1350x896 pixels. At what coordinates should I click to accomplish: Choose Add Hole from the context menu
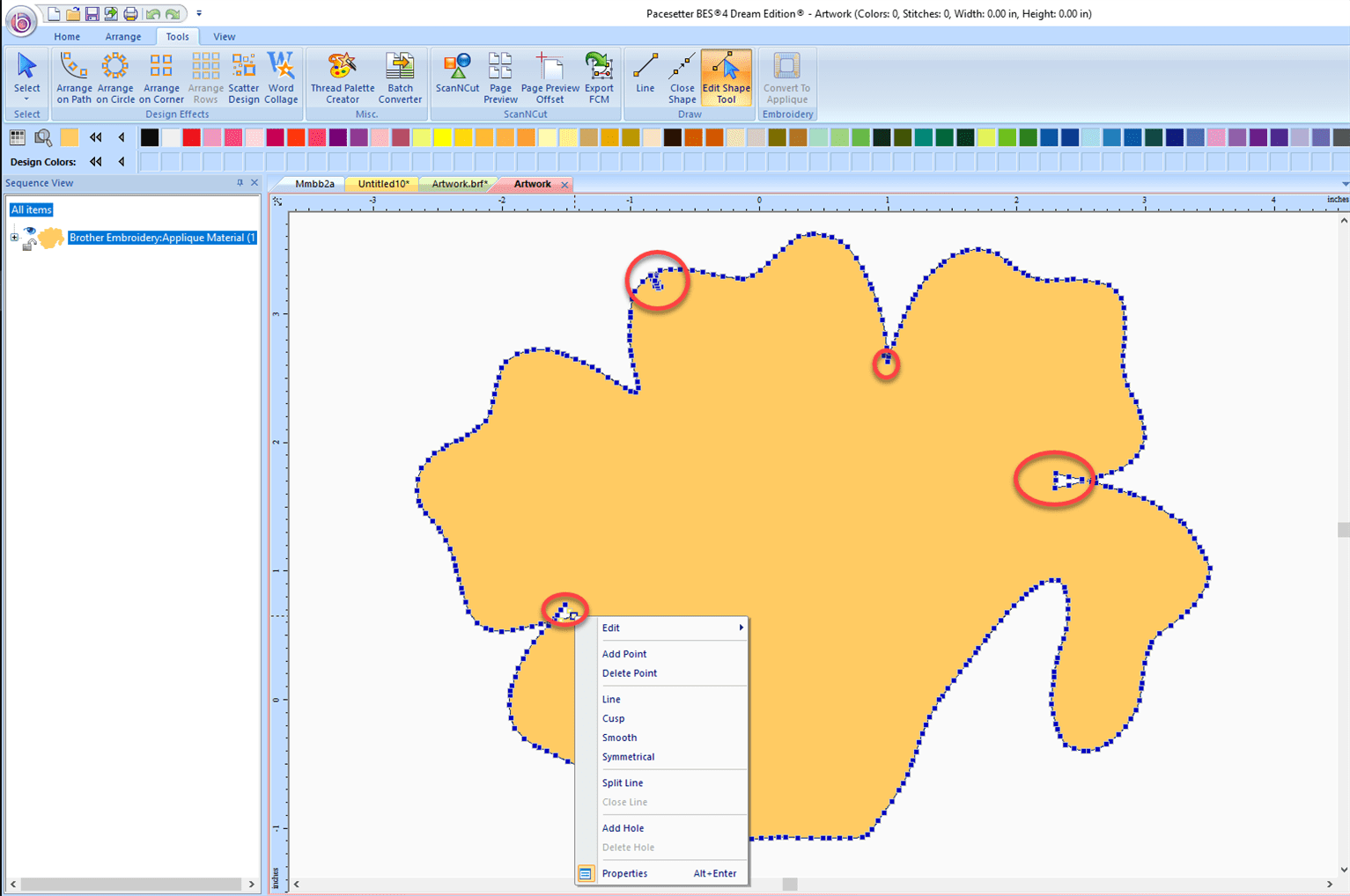coord(623,827)
